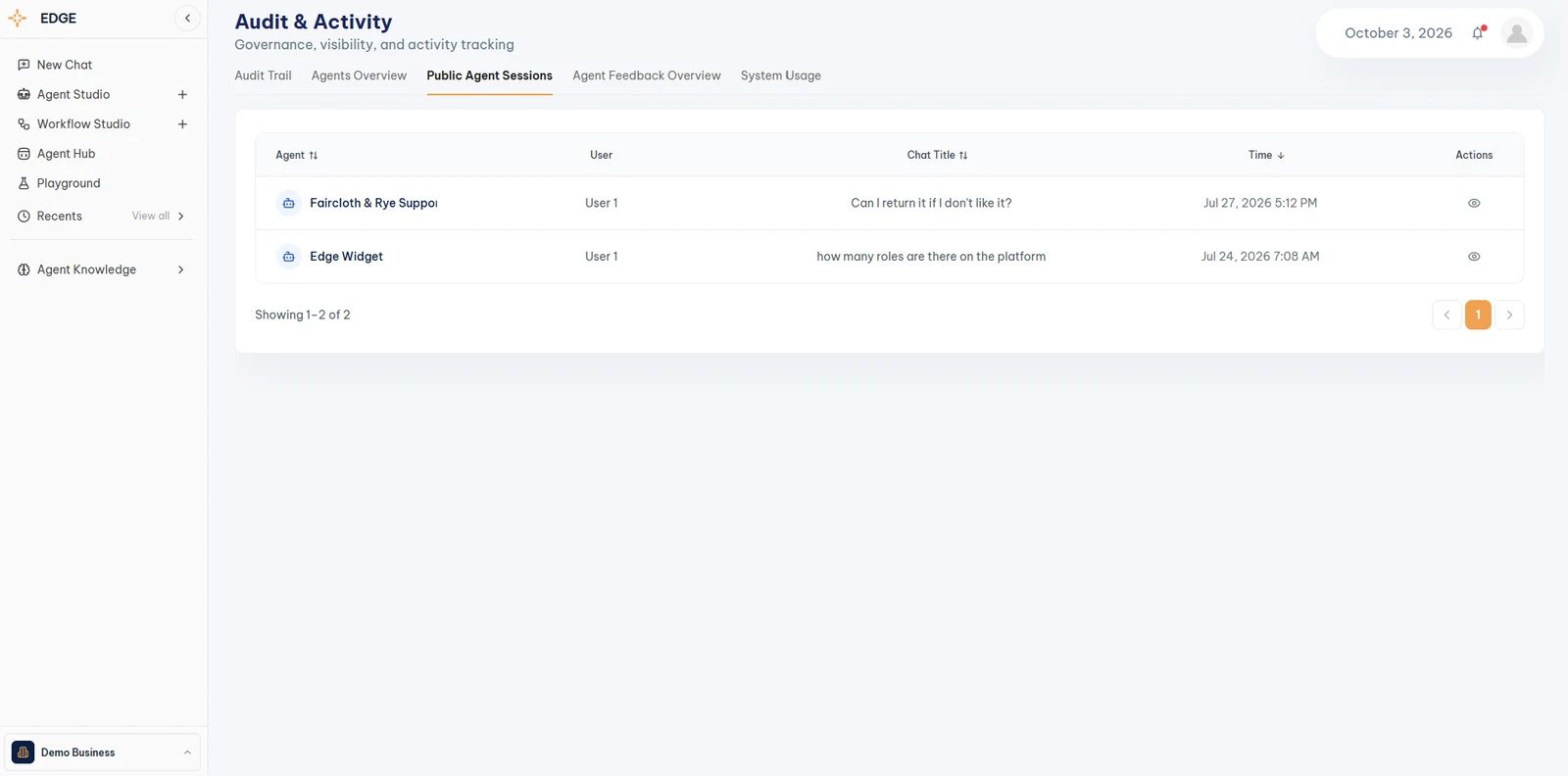
Task: Open notifications bell icon
Action: (1478, 33)
